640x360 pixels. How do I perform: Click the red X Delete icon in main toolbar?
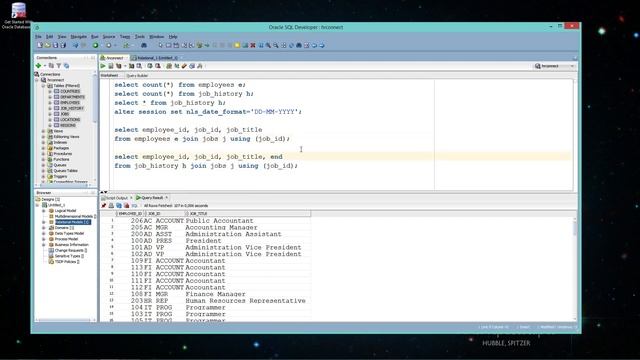point(253,45)
